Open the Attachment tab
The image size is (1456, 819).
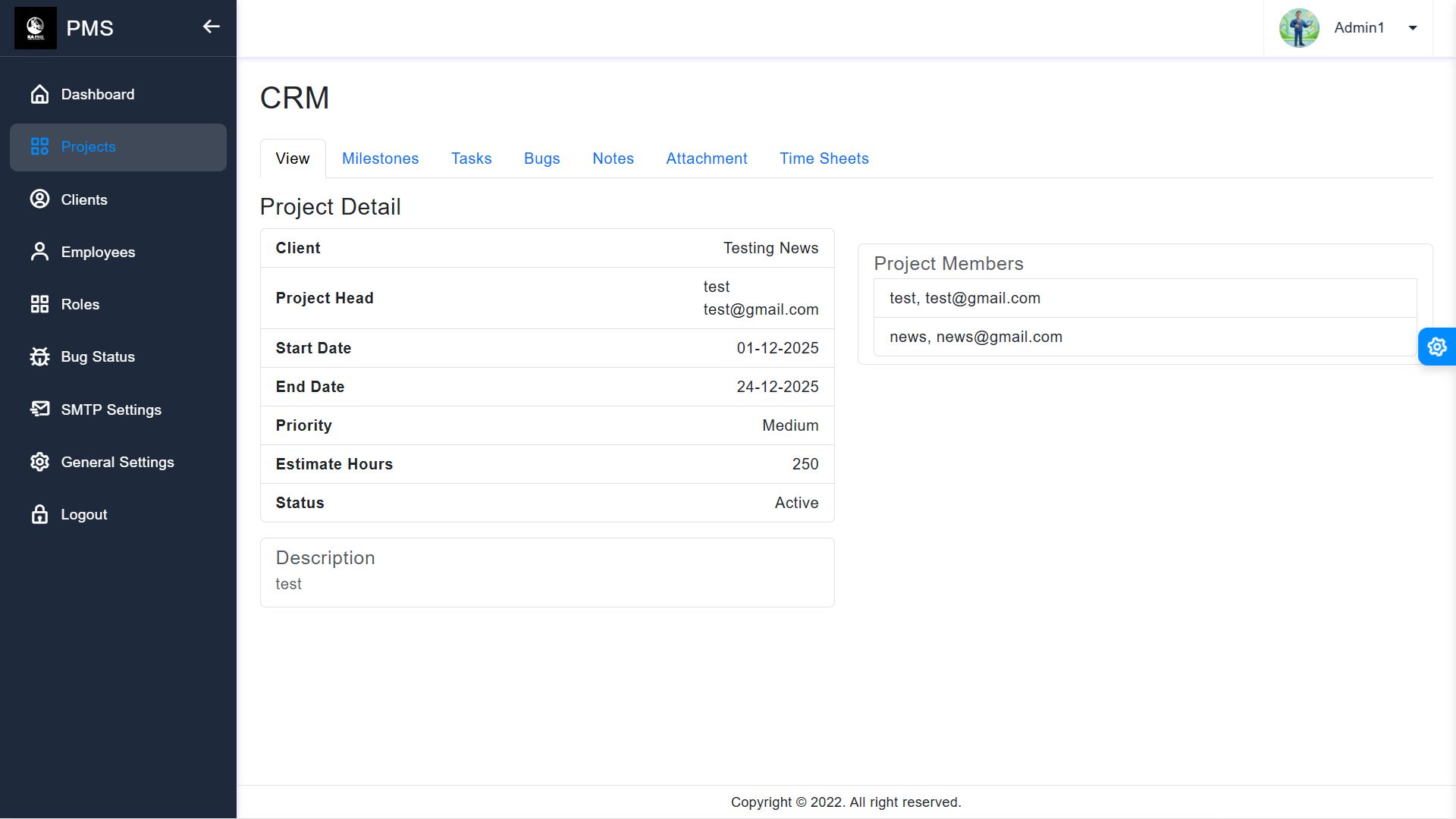706,158
